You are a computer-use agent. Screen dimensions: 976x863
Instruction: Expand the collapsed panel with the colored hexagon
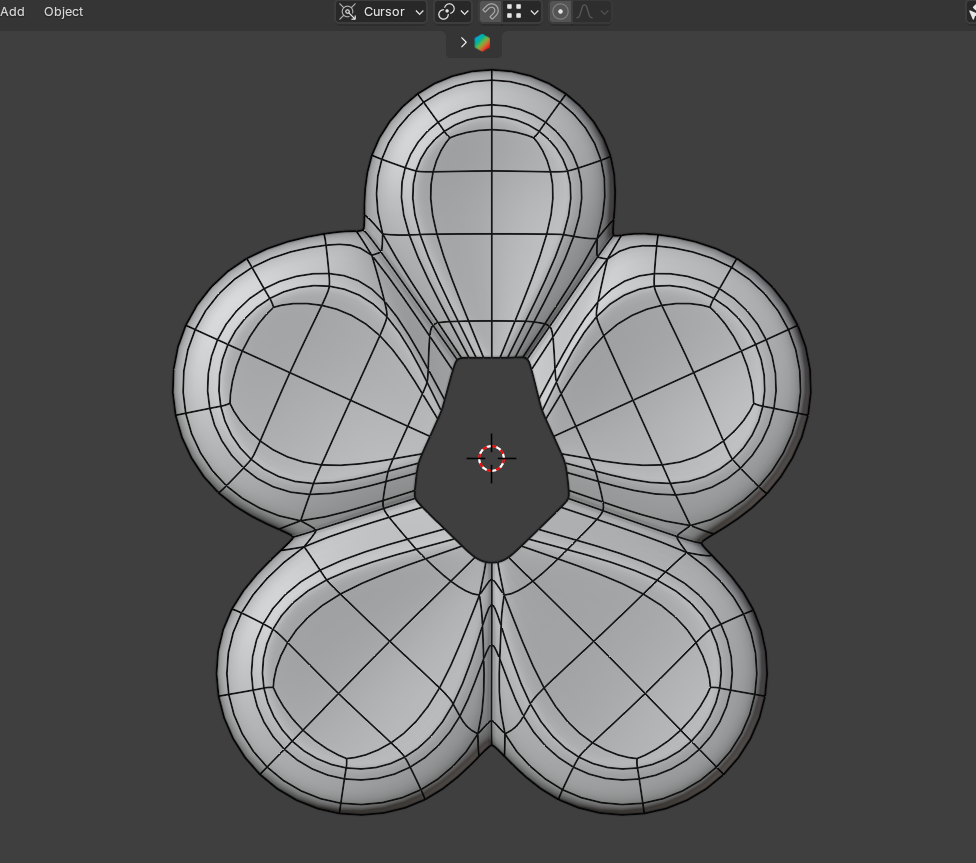(x=474, y=43)
